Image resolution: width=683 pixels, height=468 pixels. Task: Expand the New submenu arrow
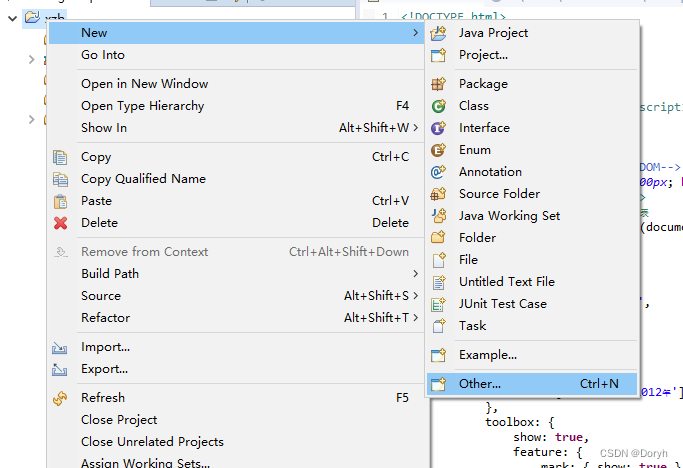(x=416, y=33)
